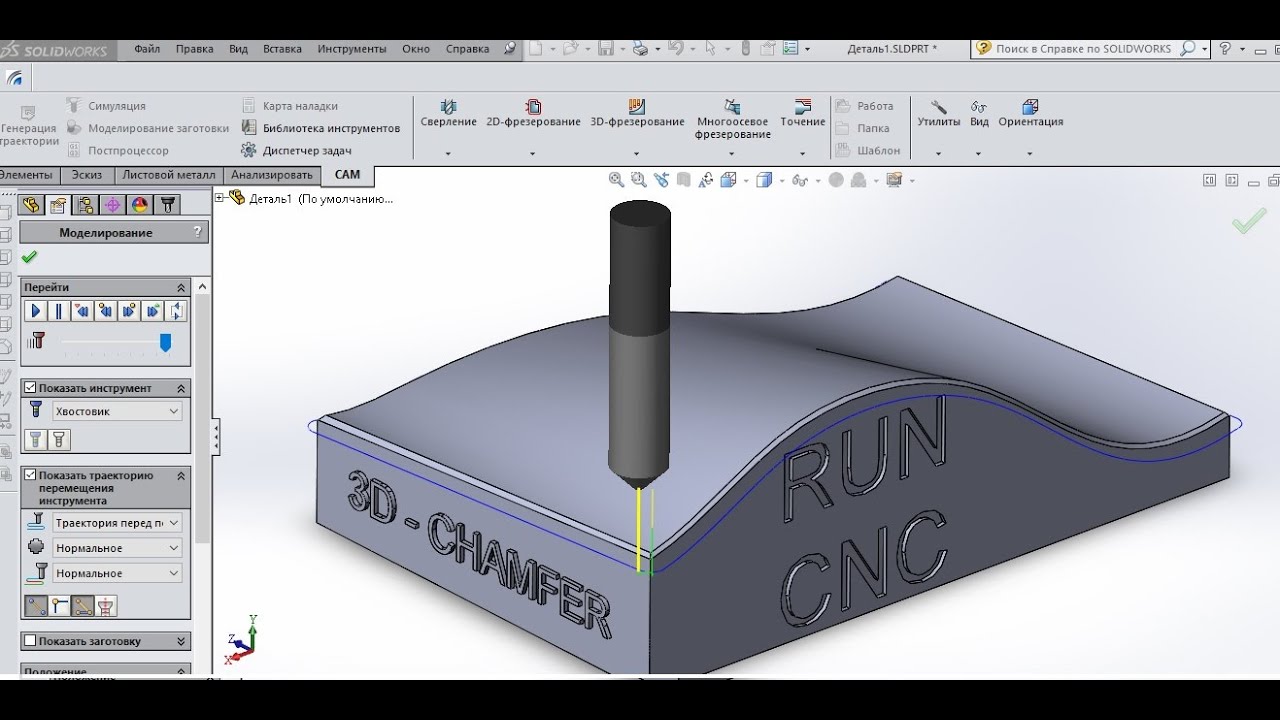Click the Работа button

pyautogui.click(x=865, y=106)
